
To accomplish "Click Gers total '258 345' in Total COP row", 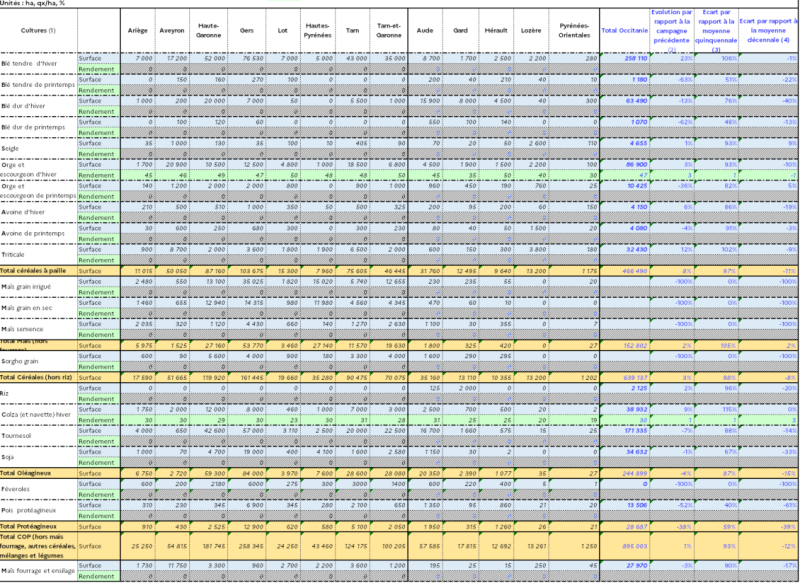I will coord(247,546).
